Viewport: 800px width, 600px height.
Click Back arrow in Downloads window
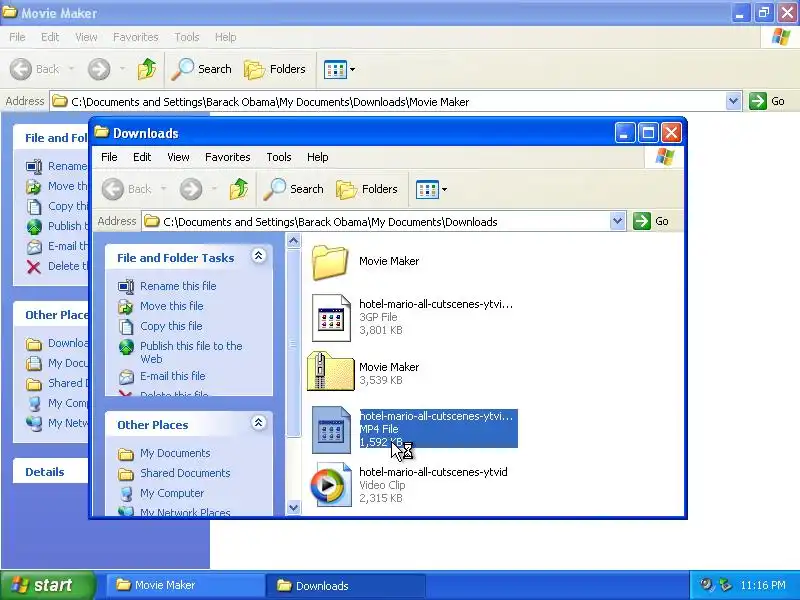113,189
